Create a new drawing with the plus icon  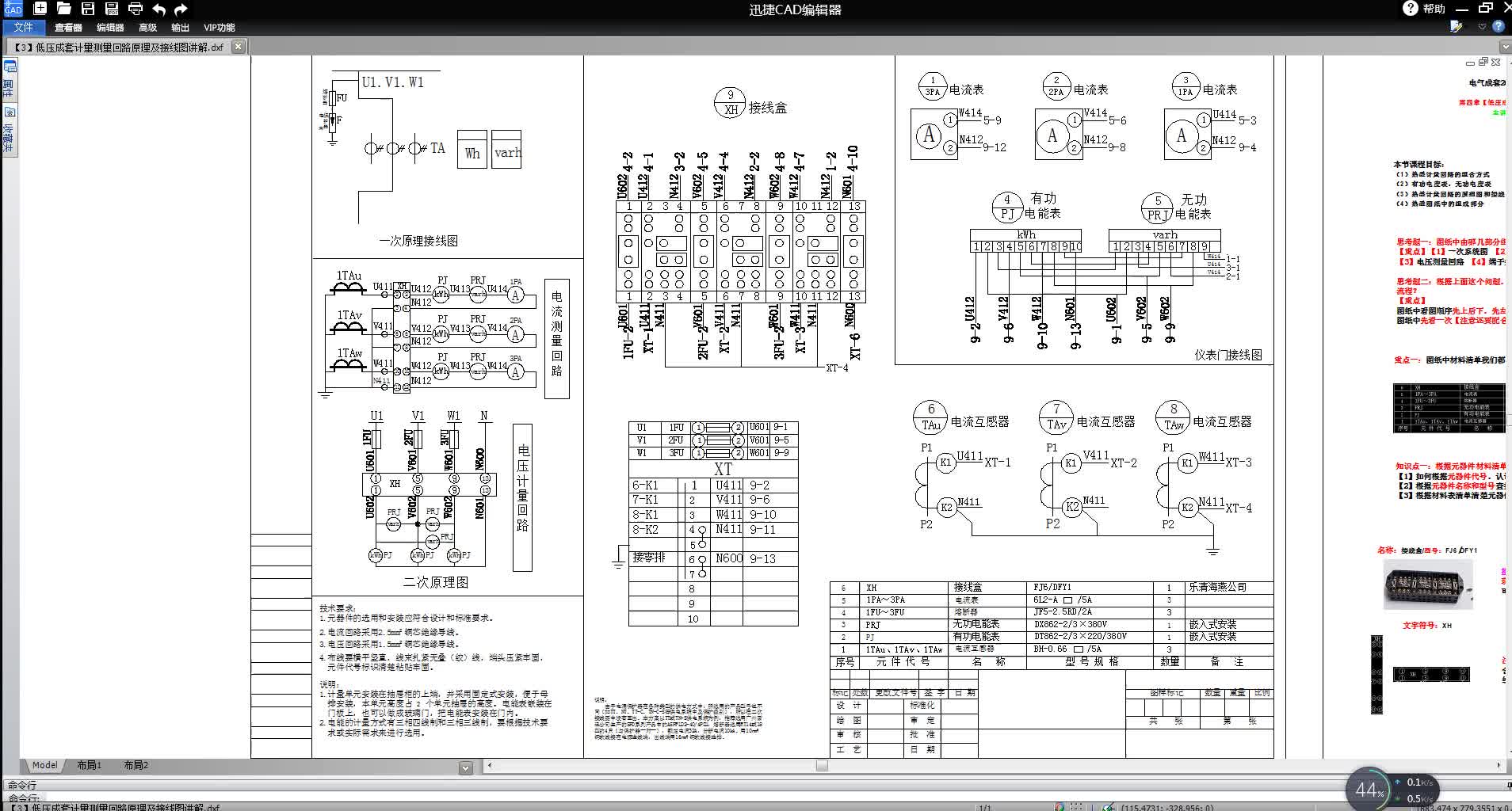pyautogui.click(x=40, y=9)
